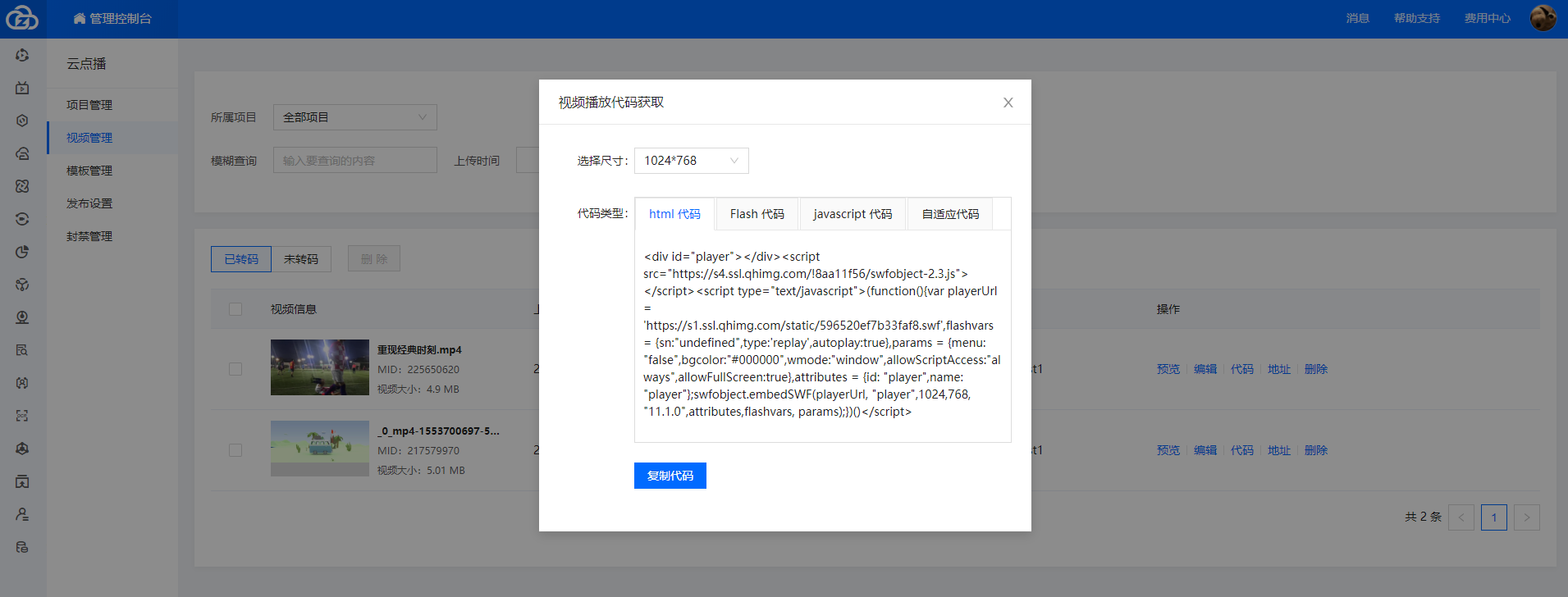1568x597 pixels.
Task: Toggle the select-all checkbox in the table header
Action: [x=235, y=309]
